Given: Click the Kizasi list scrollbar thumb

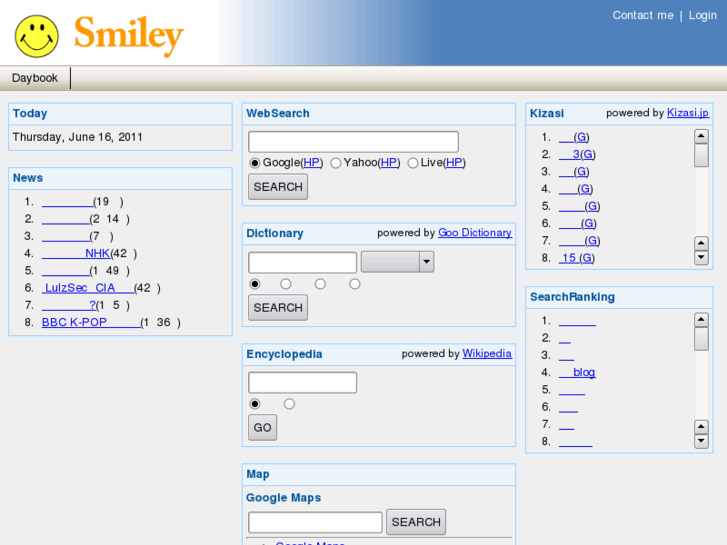Looking at the screenshot, I should [701, 155].
